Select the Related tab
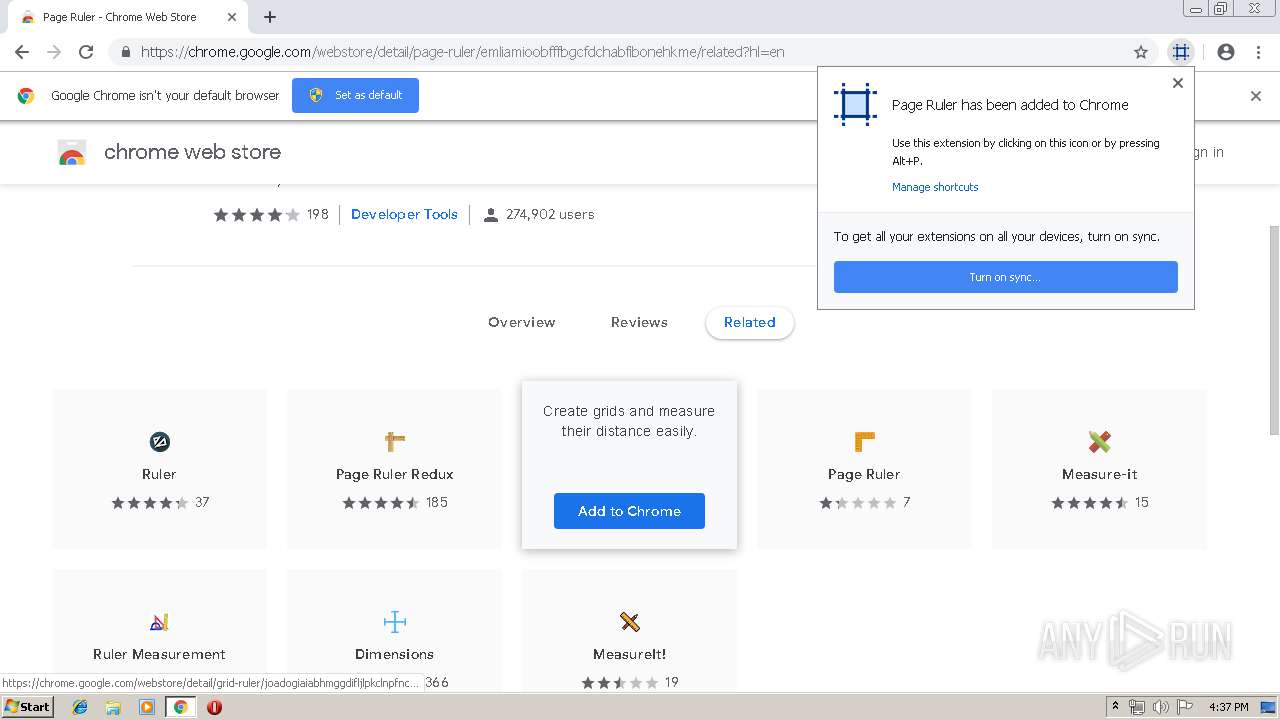This screenshot has width=1280, height=720. click(750, 322)
